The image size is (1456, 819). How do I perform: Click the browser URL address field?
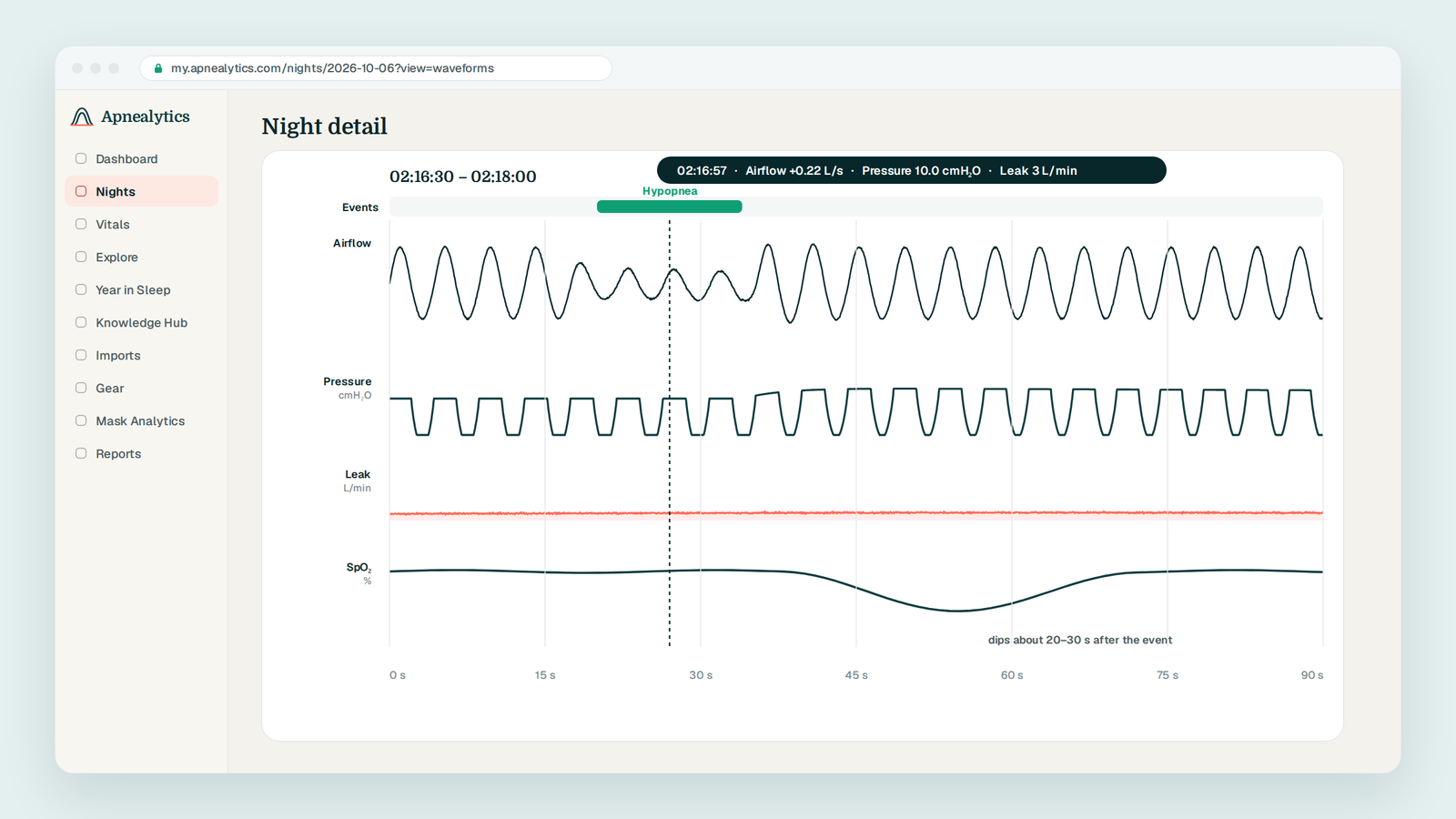click(375, 68)
